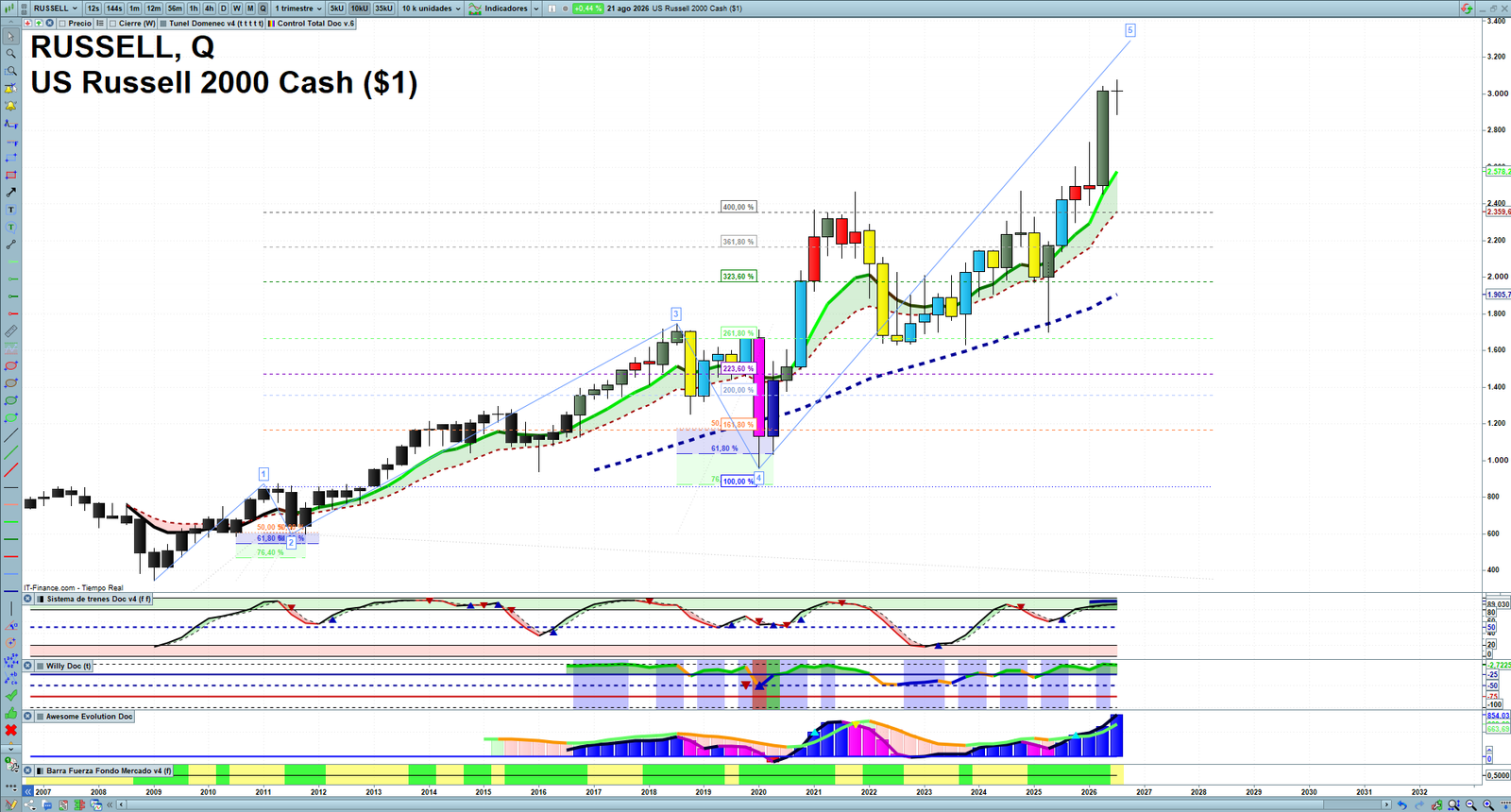
Task: Click the 5kU units button
Action: [337, 8]
